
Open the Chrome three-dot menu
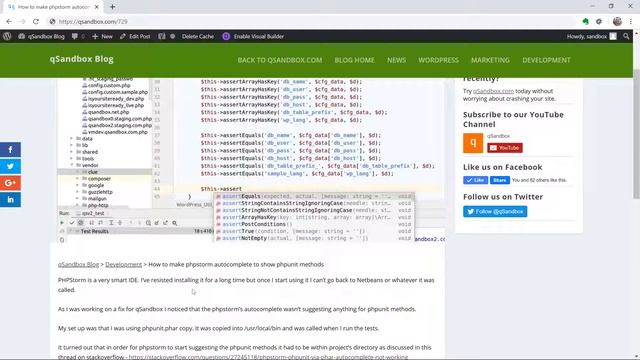631,22
